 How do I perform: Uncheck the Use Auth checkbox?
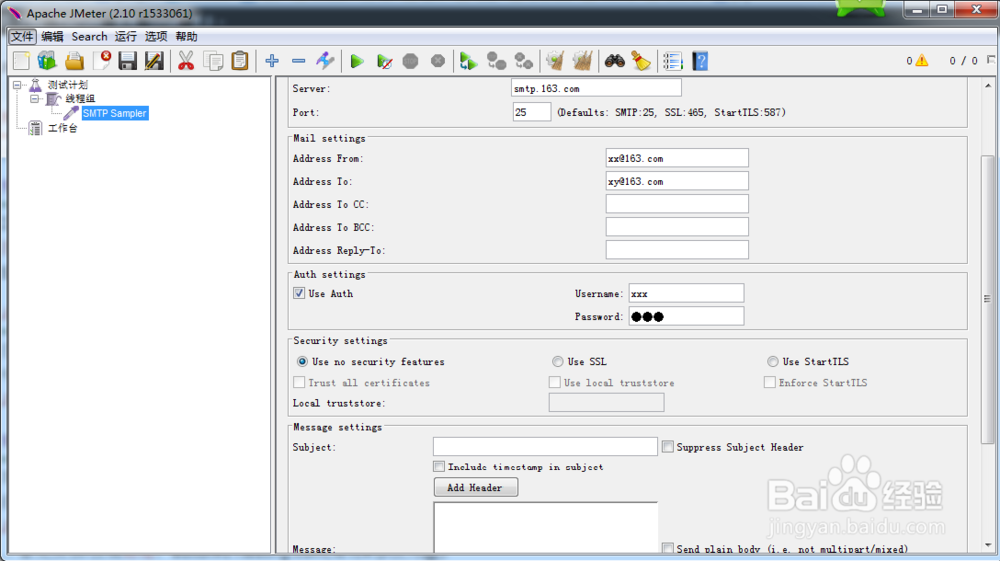click(x=299, y=293)
